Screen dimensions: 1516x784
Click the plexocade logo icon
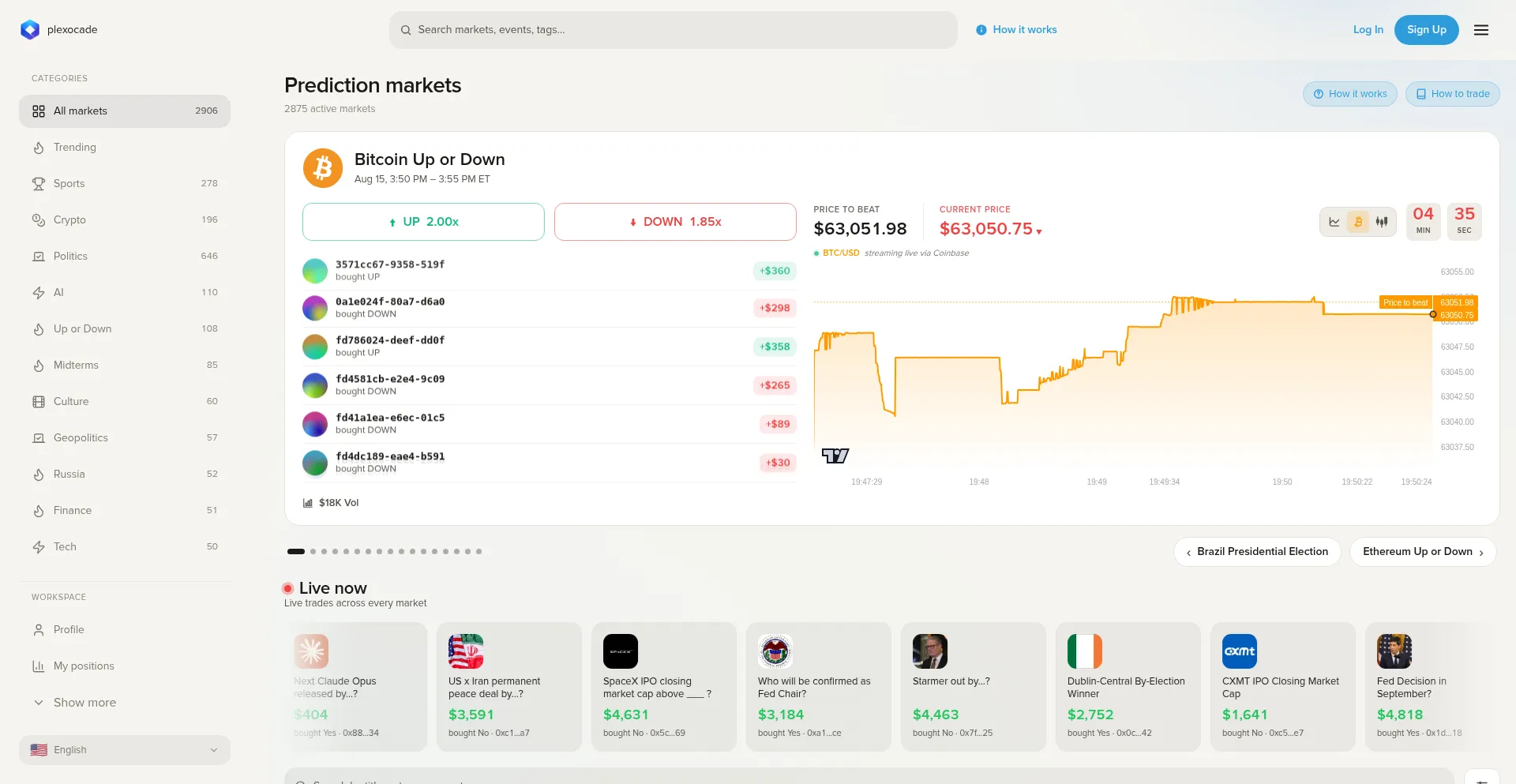(30, 30)
